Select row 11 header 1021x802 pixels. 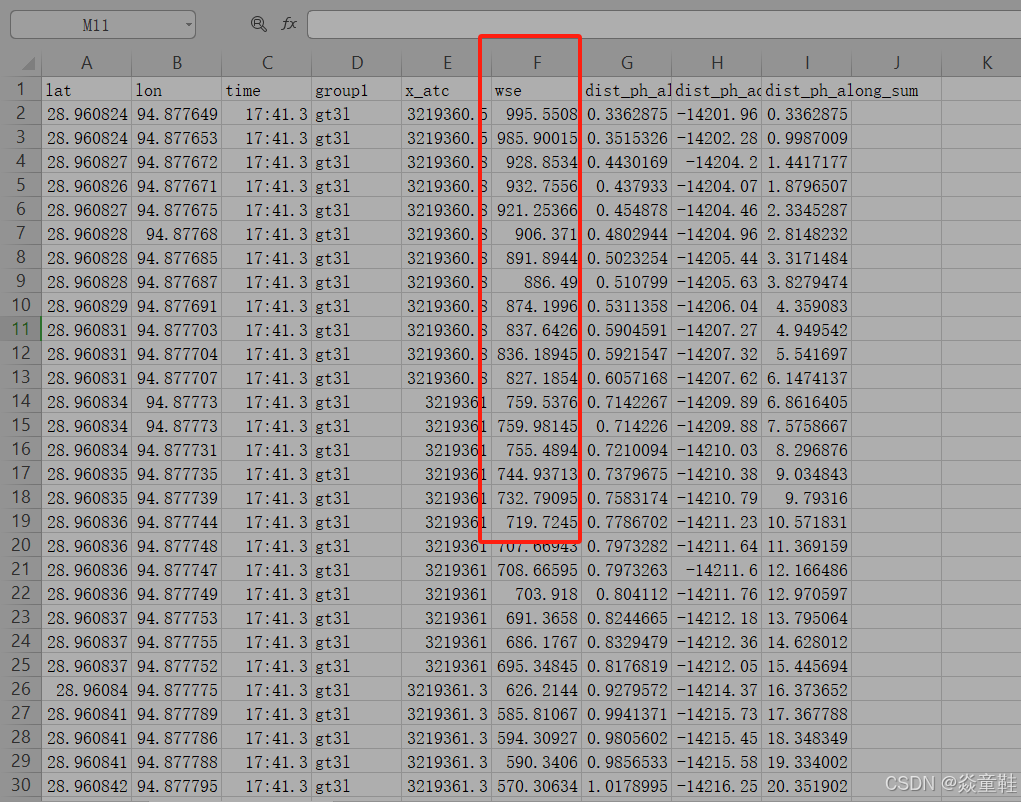click(x=21, y=329)
